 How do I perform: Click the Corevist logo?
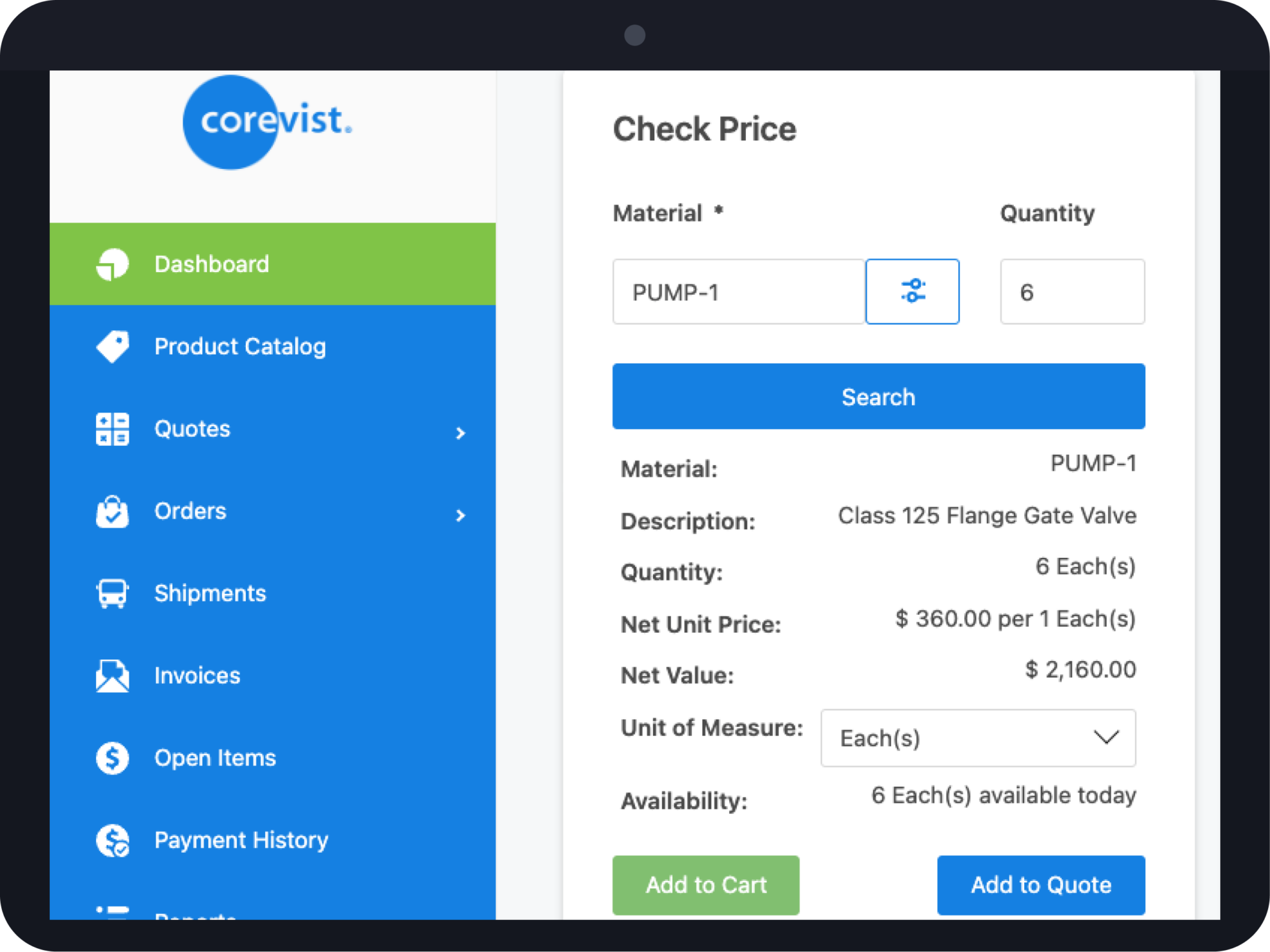267,122
